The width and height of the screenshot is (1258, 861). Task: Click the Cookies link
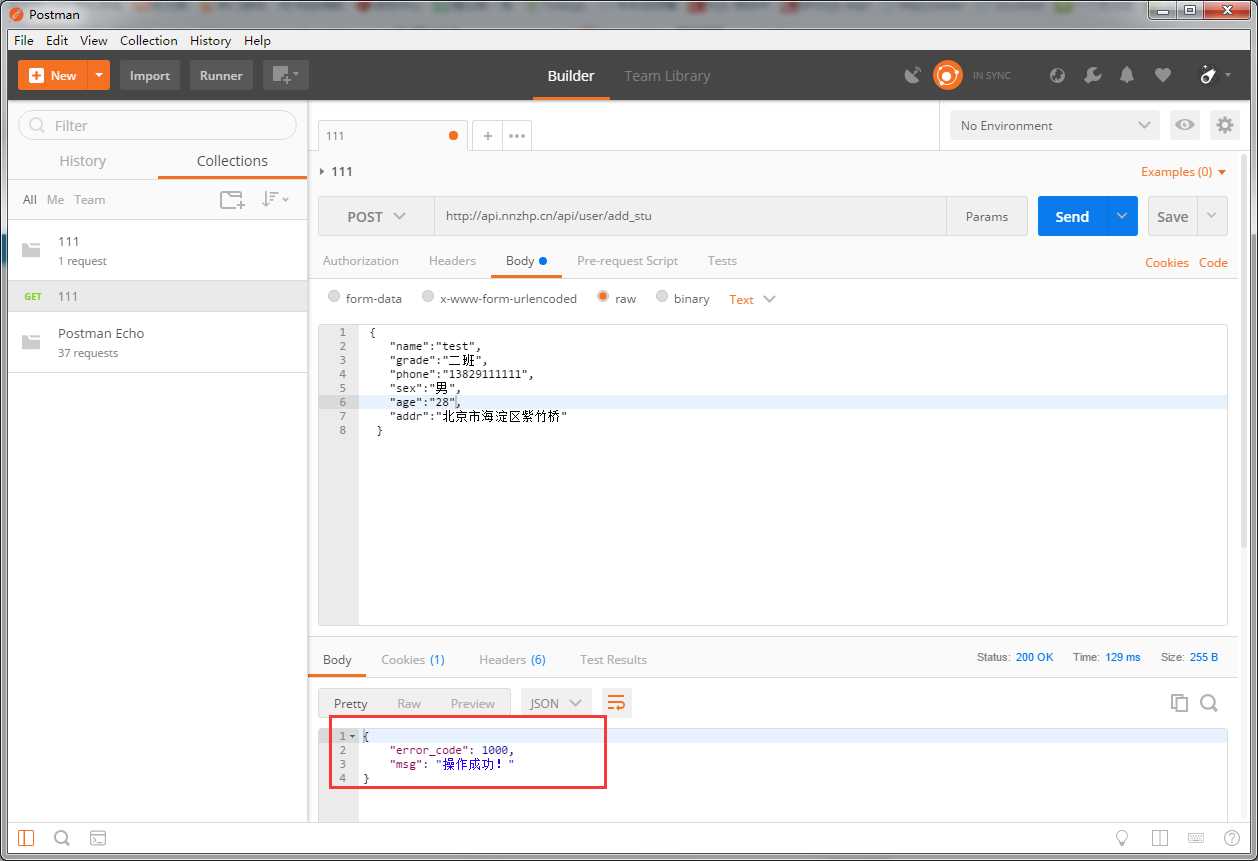click(x=1167, y=263)
